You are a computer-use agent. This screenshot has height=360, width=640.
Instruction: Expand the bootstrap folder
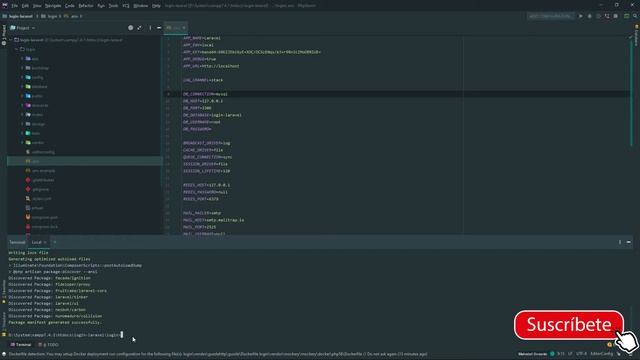(22, 68)
